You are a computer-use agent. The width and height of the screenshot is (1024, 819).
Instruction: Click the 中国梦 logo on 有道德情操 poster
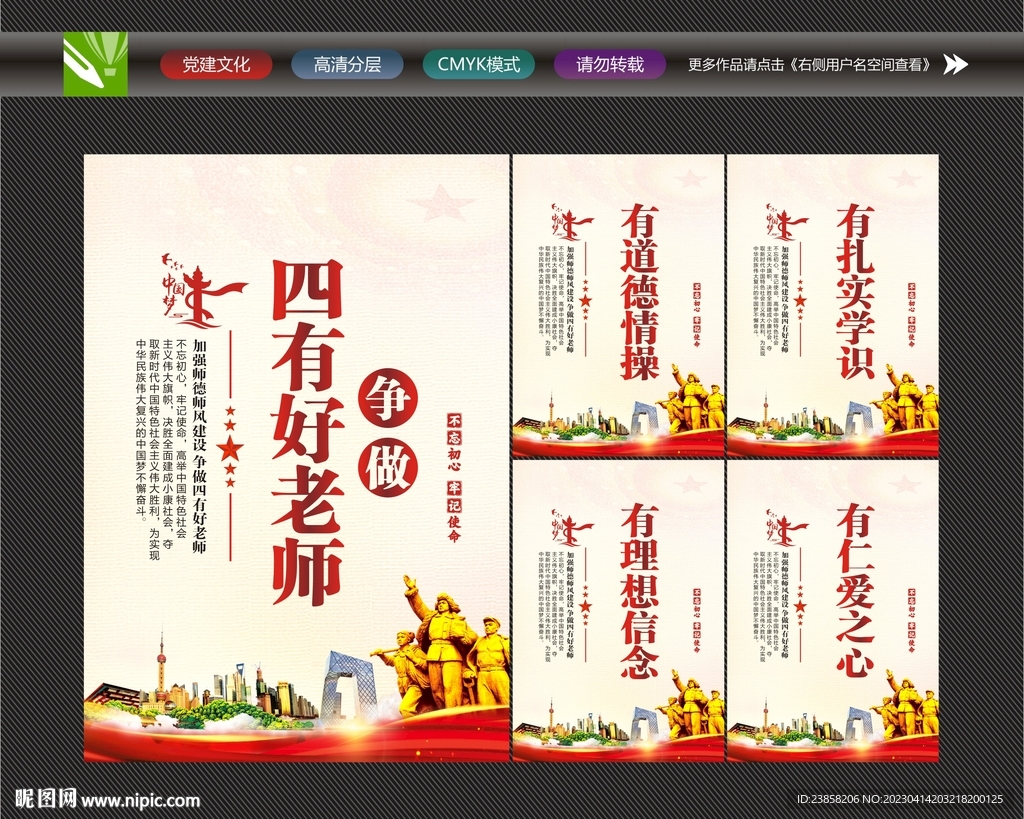click(x=571, y=221)
